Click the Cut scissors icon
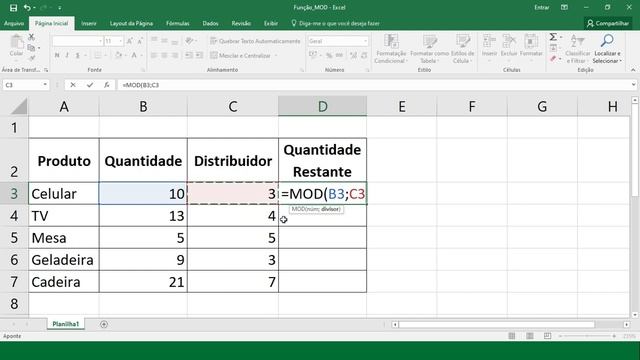 tap(31, 37)
